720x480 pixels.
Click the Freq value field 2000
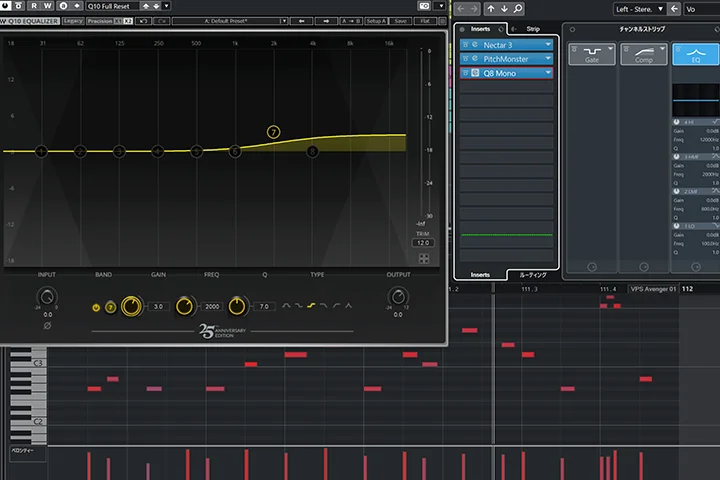(x=212, y=306)
